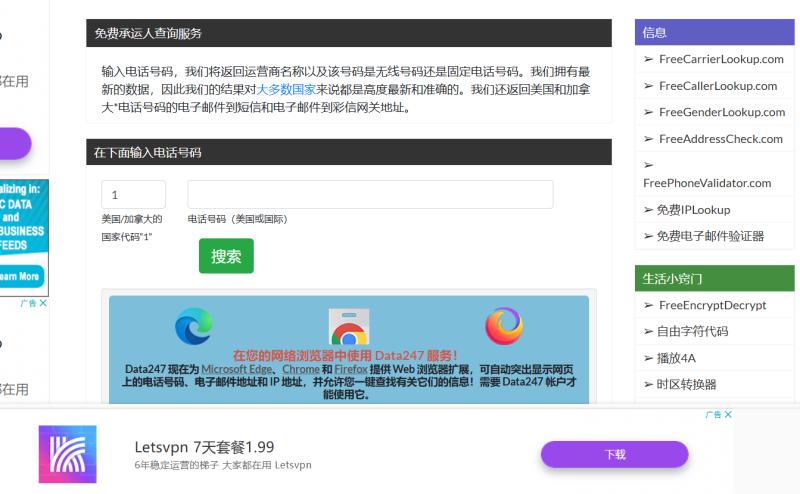The height and width of the screenshot is (494, 800).
Task: Click the 免费承运人查询服务 heading
Action: pyautogui.click(x=148, y=34)
